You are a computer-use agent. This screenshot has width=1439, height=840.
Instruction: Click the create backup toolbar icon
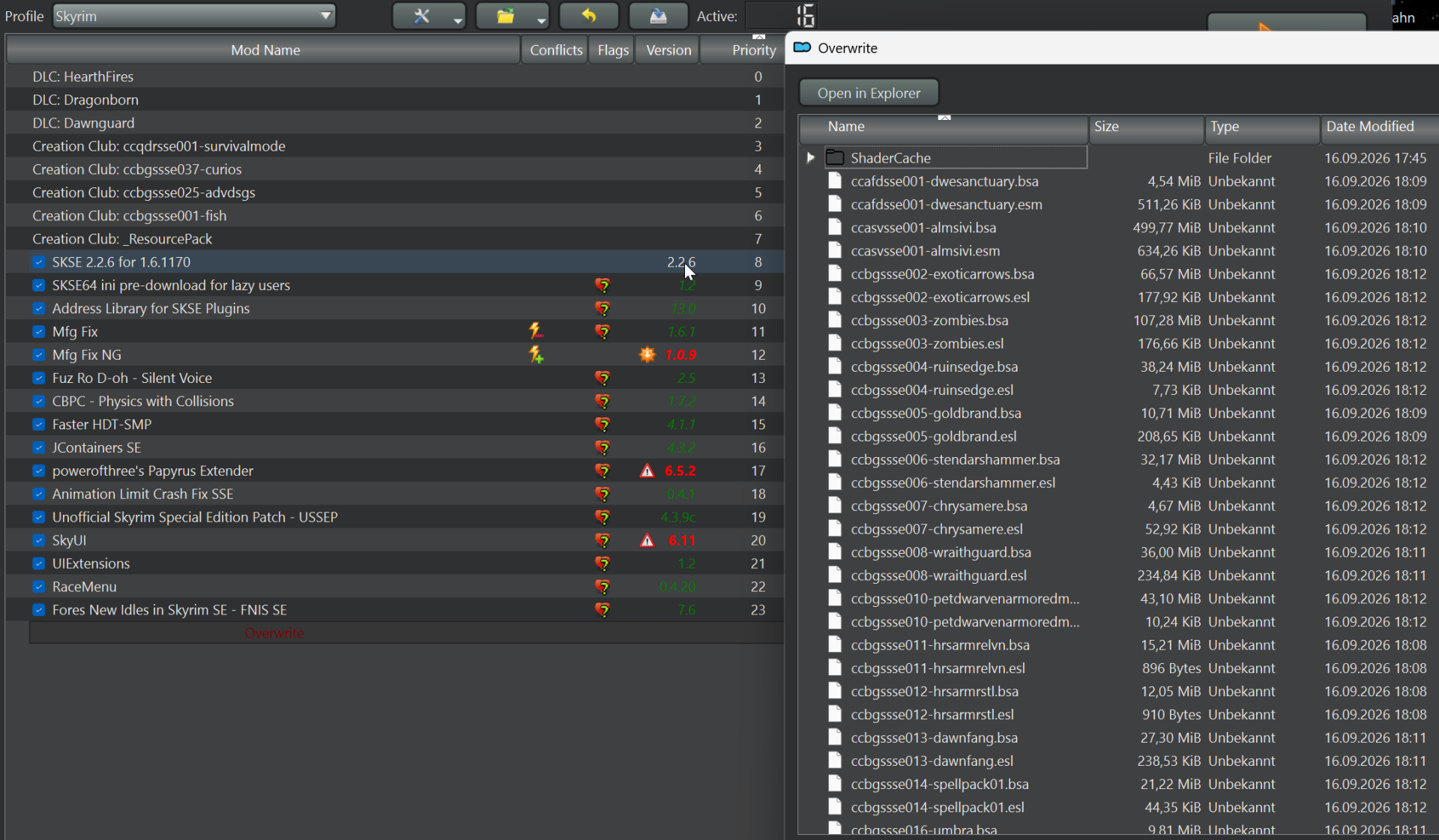click(658, 16)
